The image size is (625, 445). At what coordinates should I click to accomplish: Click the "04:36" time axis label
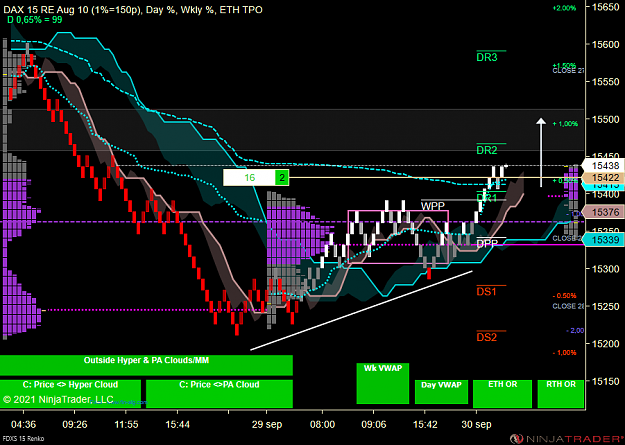click(x=24, y=425)
